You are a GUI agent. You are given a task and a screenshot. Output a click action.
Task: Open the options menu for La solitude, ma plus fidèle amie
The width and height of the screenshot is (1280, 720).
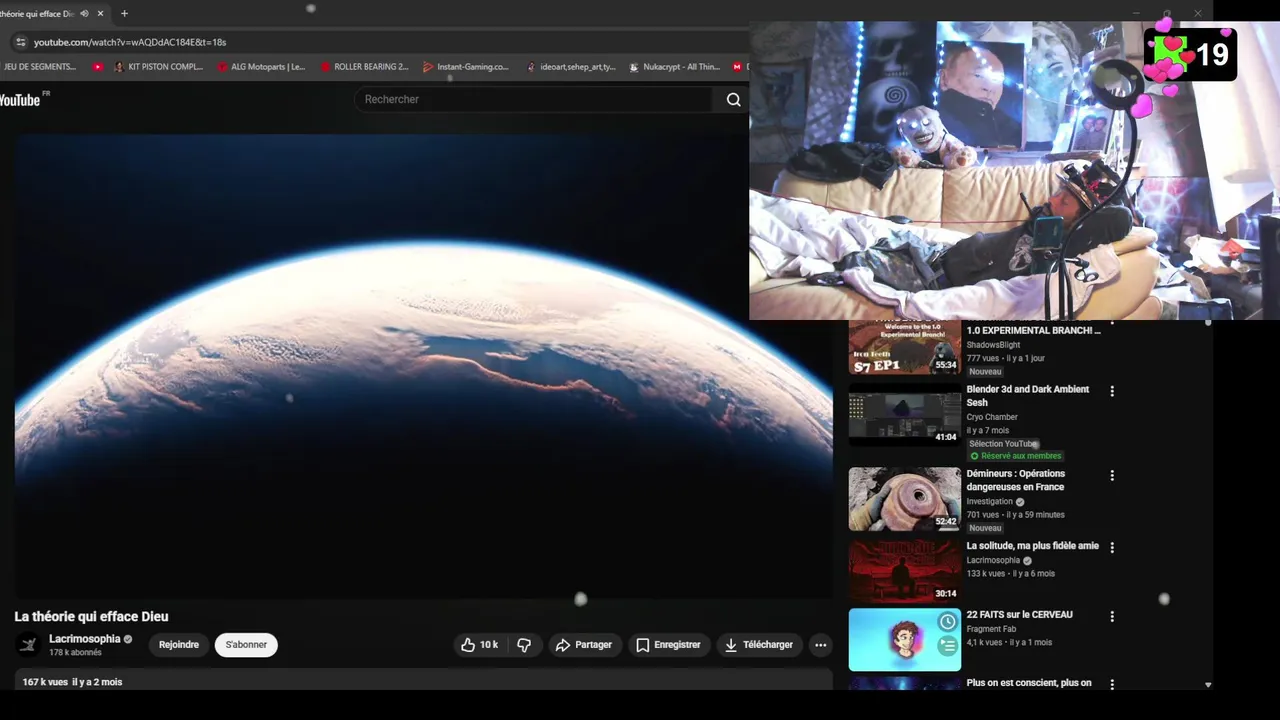click(x=1112, y=547)
